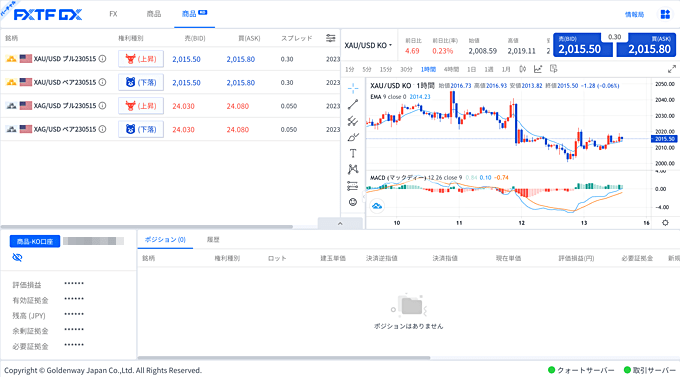Click the 売(BID) 2,015.50 sell button
This screenshot has width=680, height=377.
click(582, 45)
